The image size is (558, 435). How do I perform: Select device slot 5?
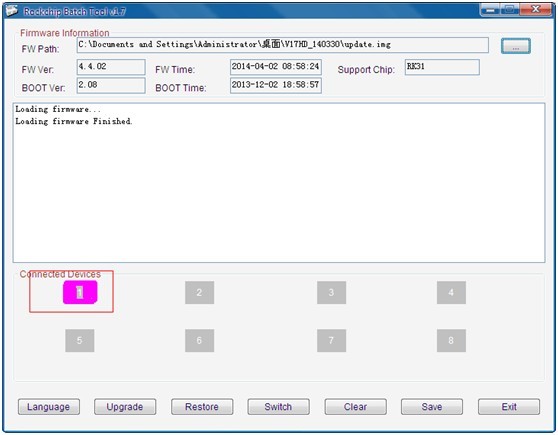point(80,340)
